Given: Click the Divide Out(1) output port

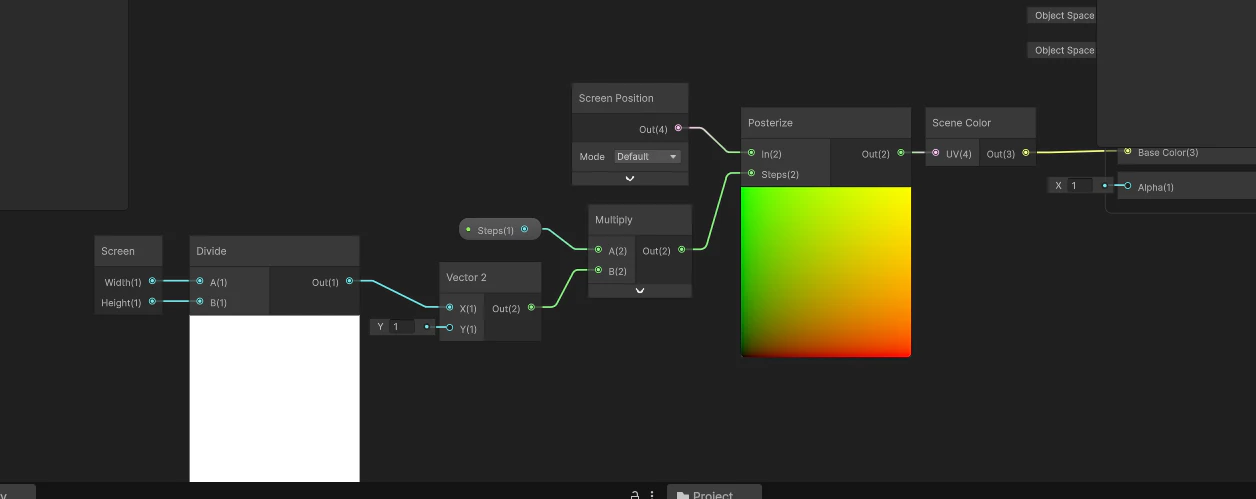Looking at the screenshot, I should 349,282.
